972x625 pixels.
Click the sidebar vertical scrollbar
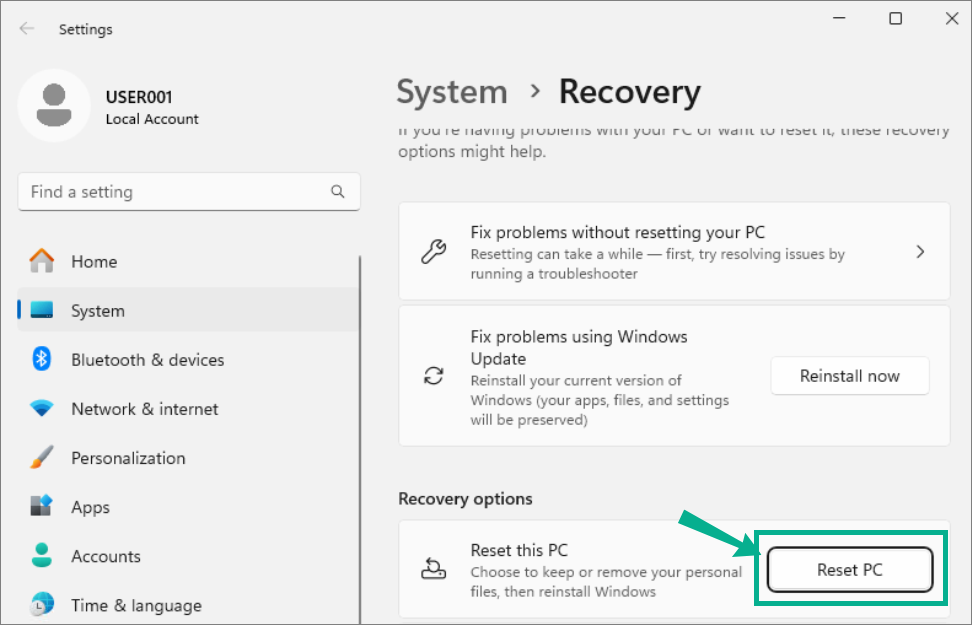[360, 438]
